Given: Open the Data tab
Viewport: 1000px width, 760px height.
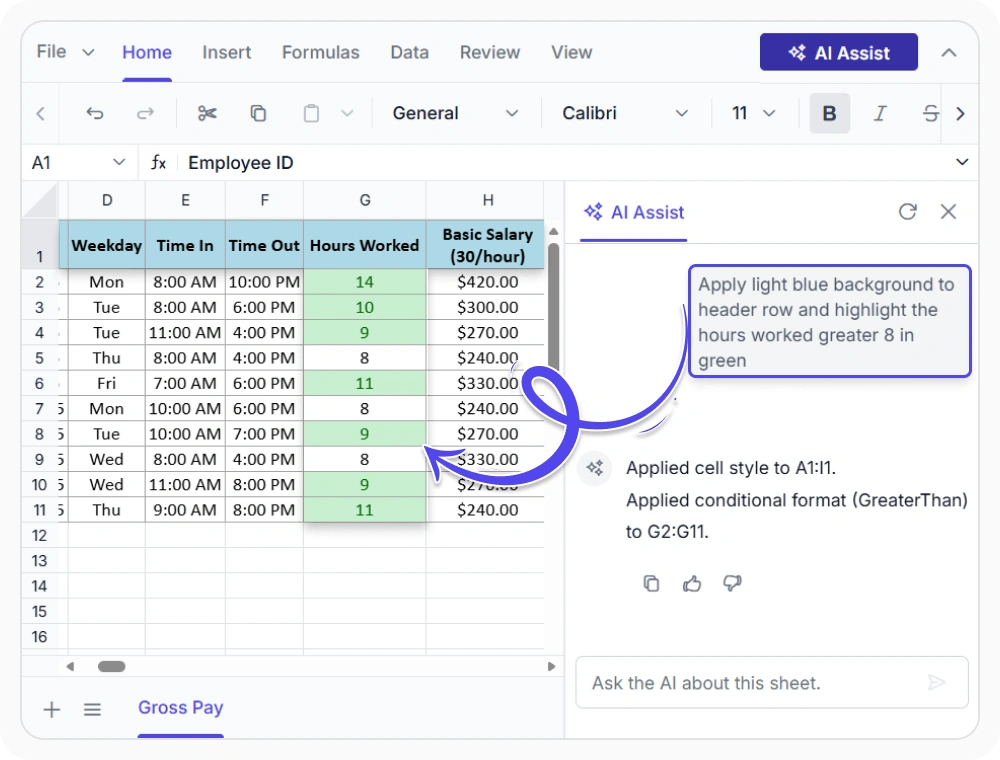Looking at the screenshot, I should point(409,52).
